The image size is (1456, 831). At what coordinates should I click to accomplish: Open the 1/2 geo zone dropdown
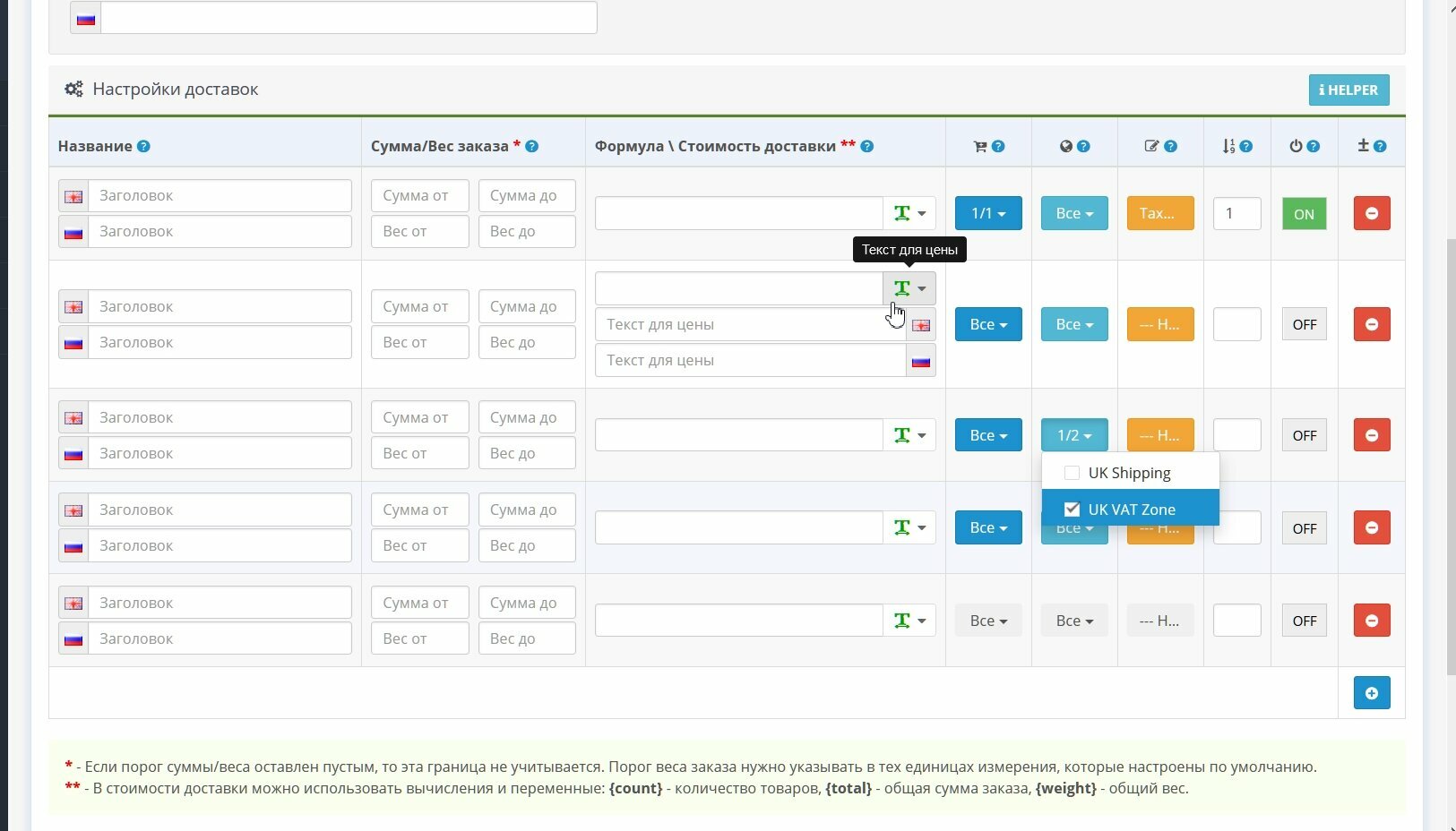pyautogui.click(x=1073, y=435)
